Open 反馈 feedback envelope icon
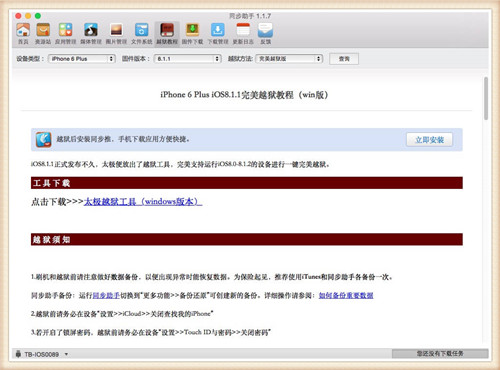Image resolution: width=500 pixels, height=370 pixels. (265, 33)
